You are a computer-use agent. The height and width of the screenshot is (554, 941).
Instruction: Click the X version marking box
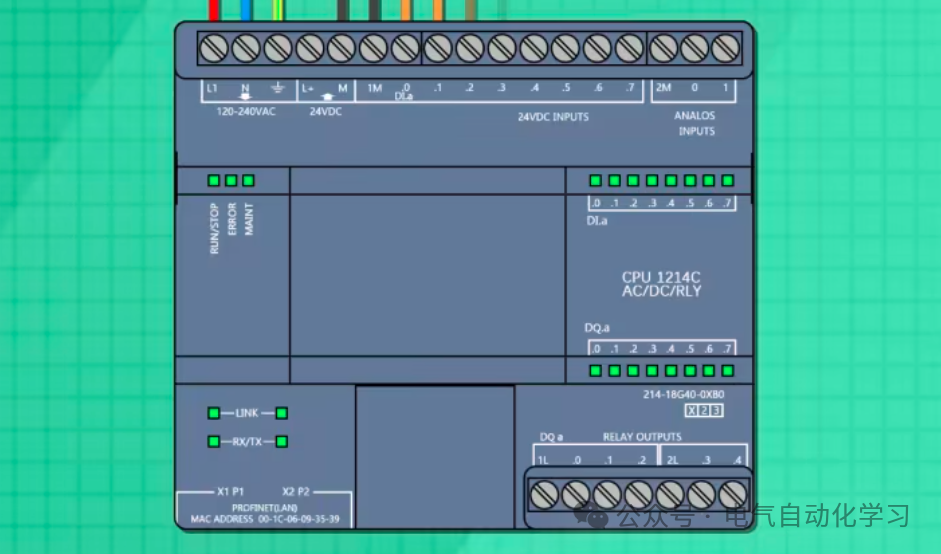[x=692, y=411]
